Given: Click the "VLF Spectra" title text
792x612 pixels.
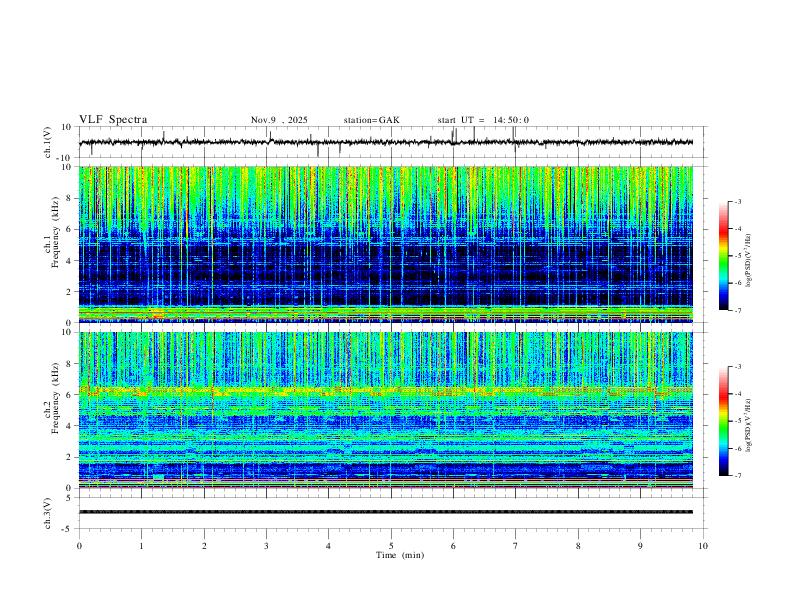Looking at the screenshot, I should 113,120.
